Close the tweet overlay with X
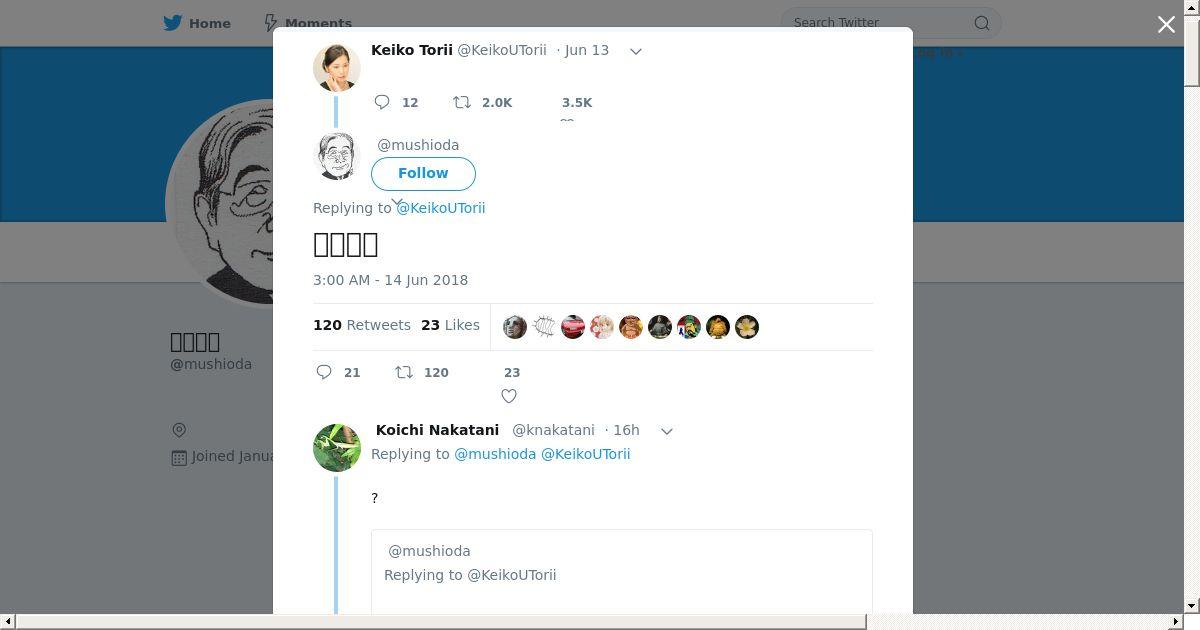This screenshot has height=630, width=1200. pos(1166,24)
